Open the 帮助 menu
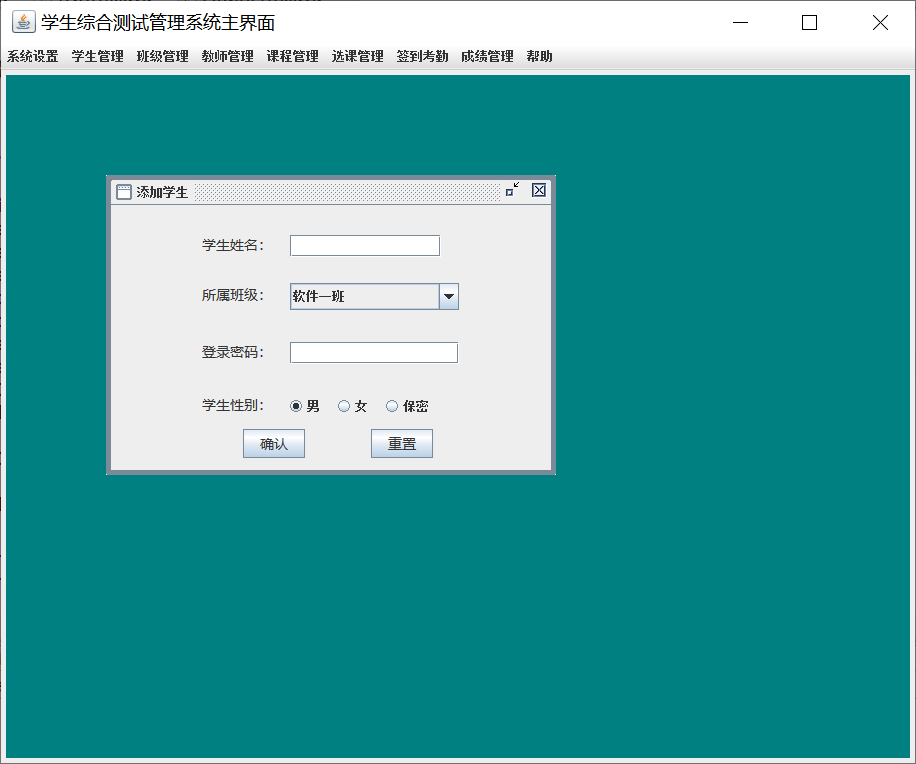 pyautogui.click(x=539, y=56)
